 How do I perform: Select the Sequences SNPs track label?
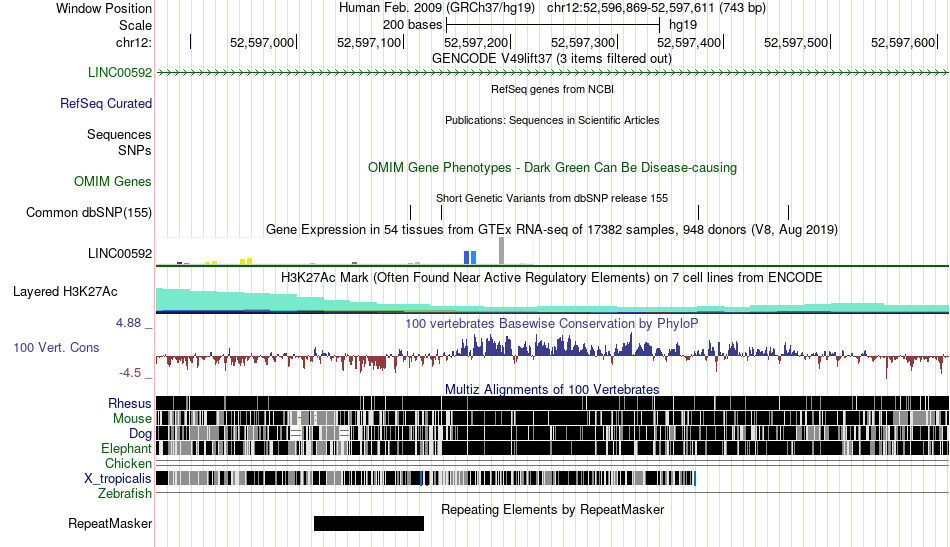point(119,142)
